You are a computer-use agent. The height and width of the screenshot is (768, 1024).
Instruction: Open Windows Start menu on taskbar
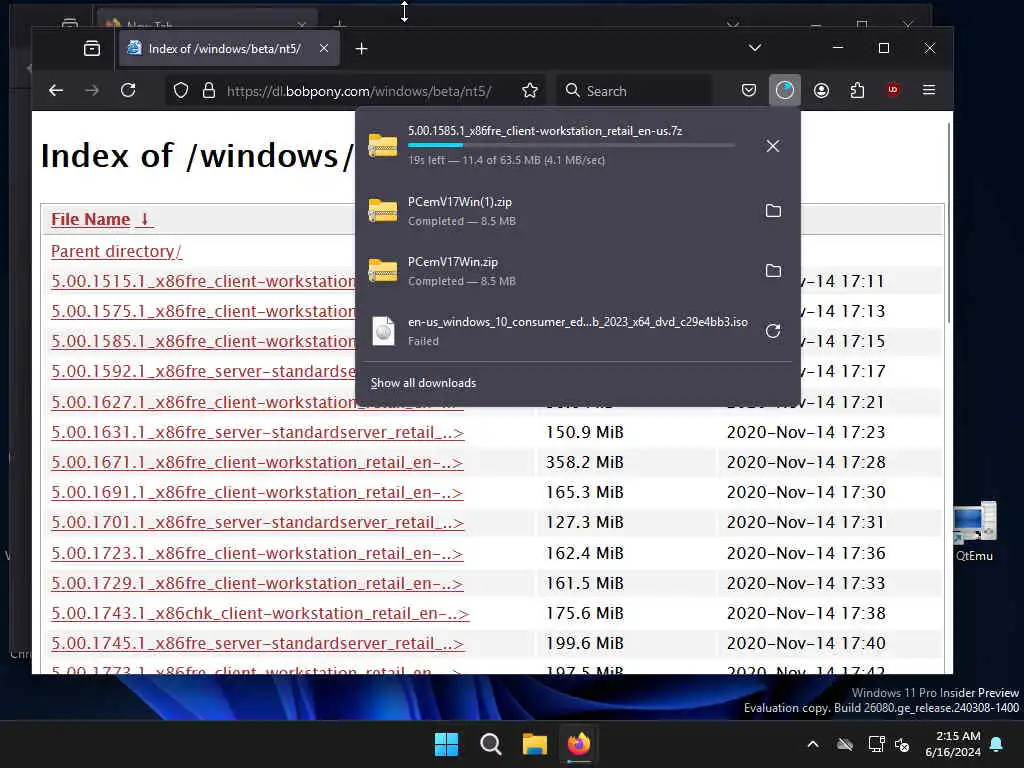tap(447, 744)
